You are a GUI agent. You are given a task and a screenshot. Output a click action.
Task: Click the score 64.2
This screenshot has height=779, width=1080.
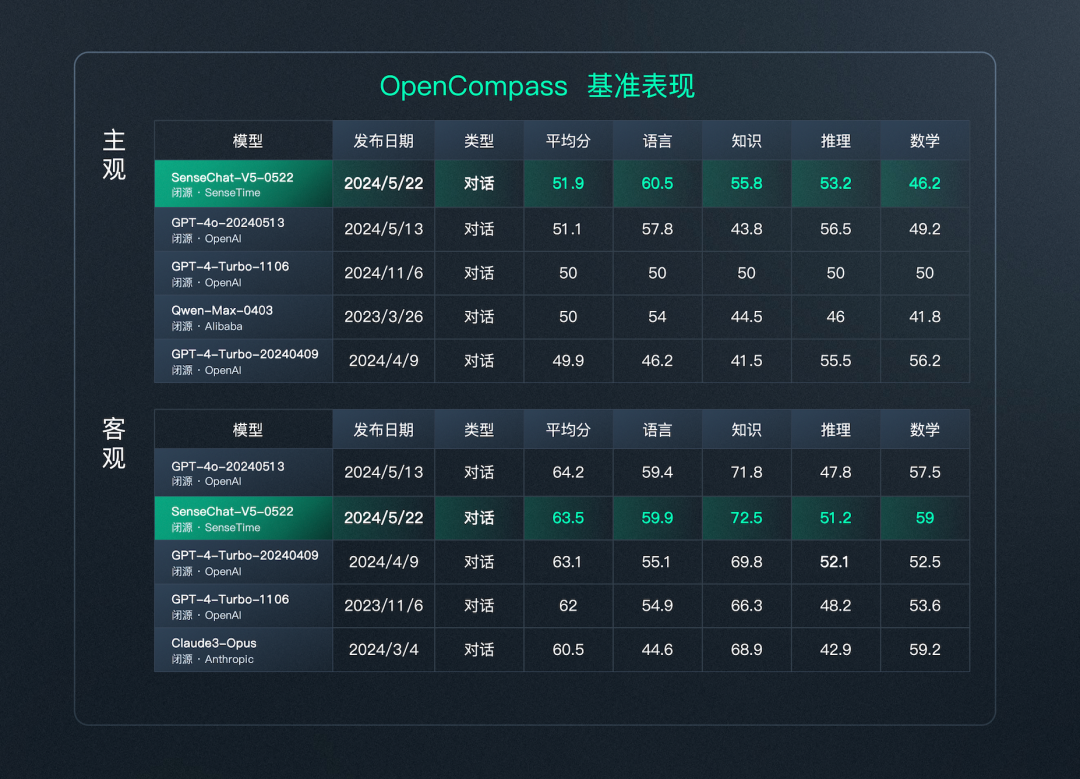[x=568, y=472]
